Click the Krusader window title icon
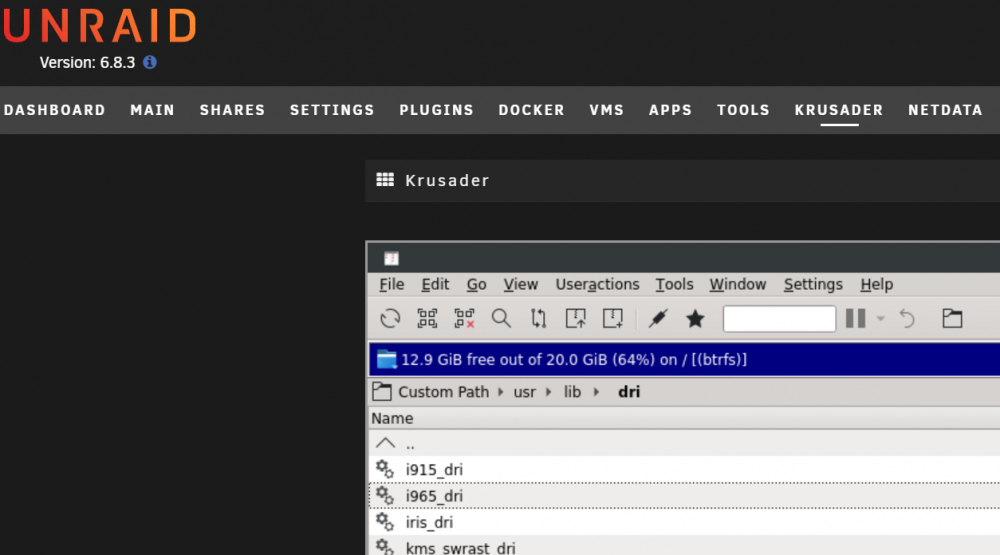The width and height of the screenshot is (1000, 555). tap(391, 258)
